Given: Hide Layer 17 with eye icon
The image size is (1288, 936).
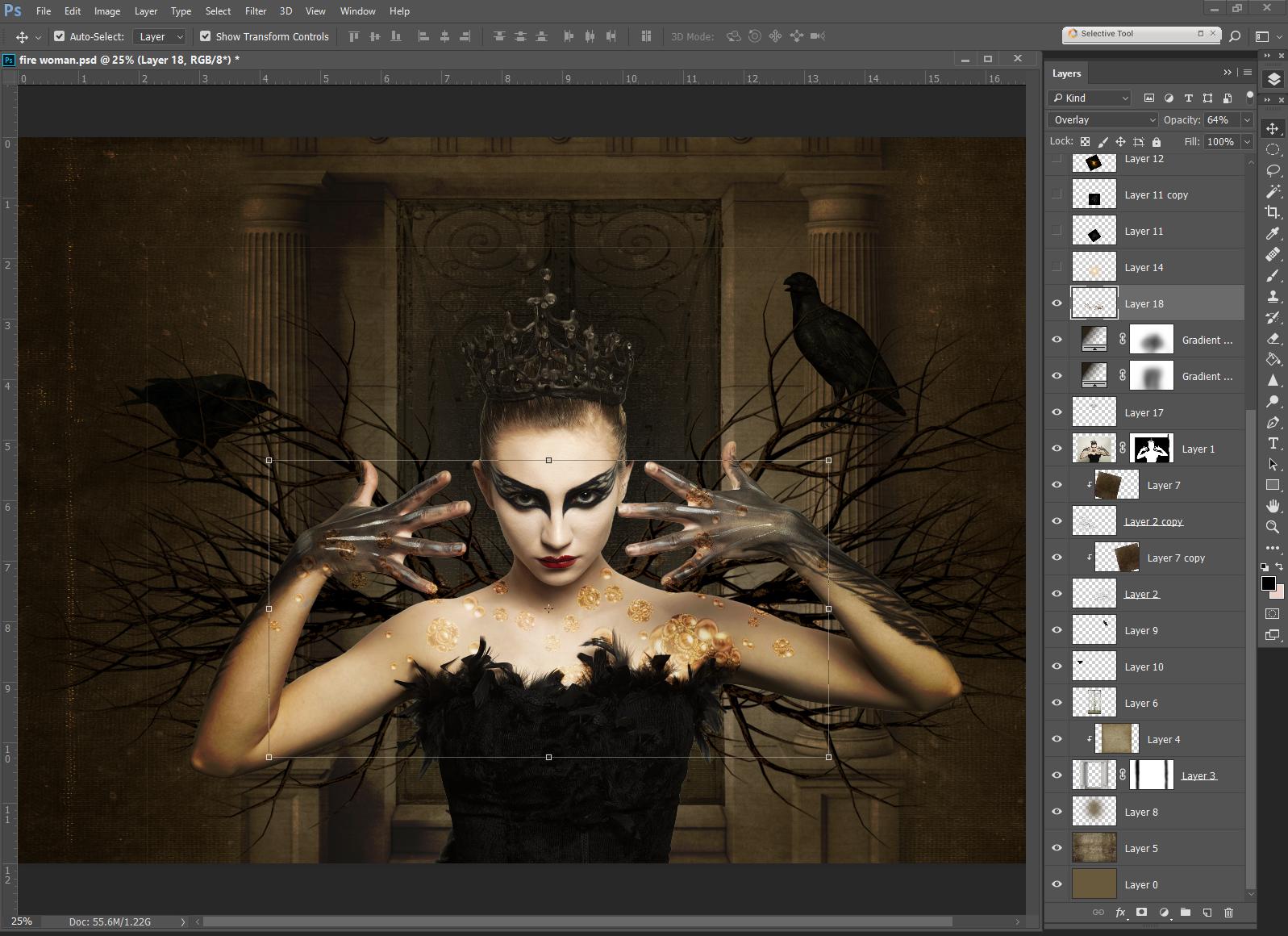Looking at the screenshot, I should coord(1057,412).
